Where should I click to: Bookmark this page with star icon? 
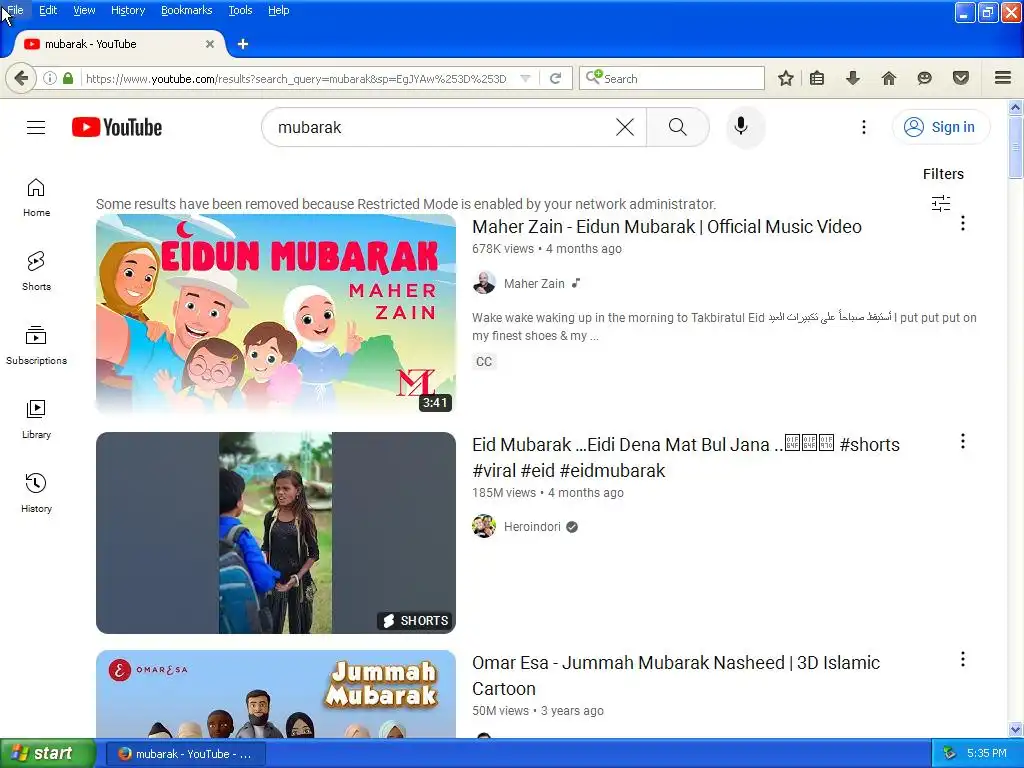[x=786, y=78]
